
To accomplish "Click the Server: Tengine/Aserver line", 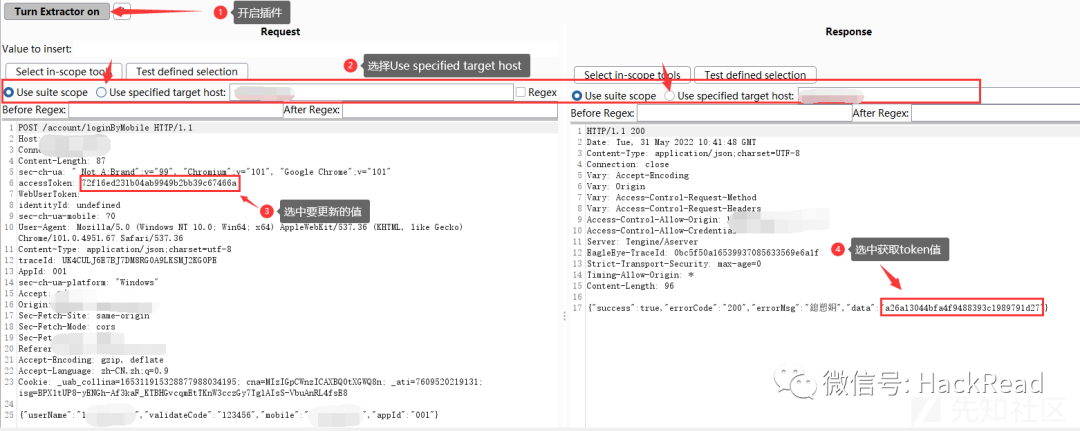I will [642, 242].
